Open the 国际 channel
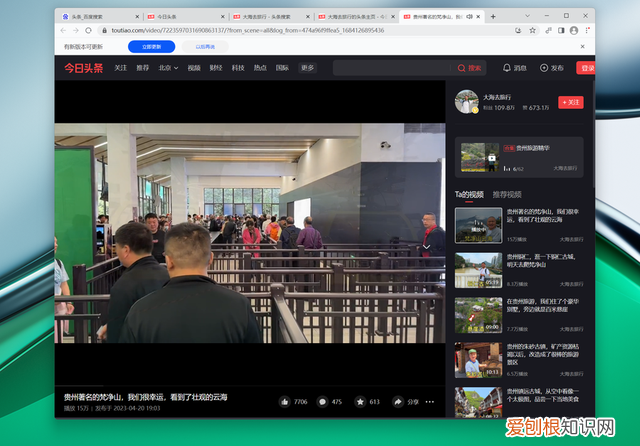 click(282, 68)
